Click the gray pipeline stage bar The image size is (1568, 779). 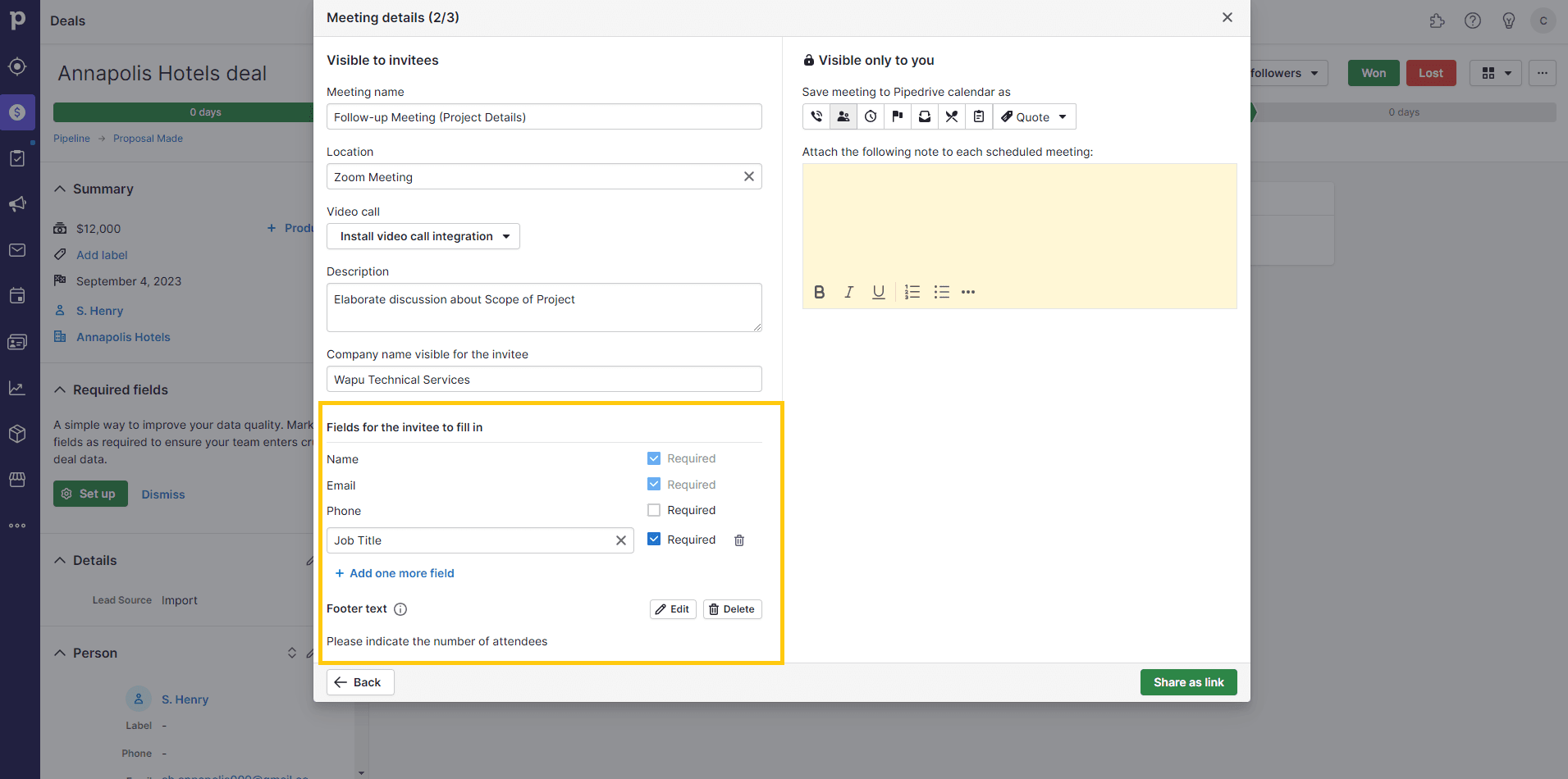point(1404,112)
